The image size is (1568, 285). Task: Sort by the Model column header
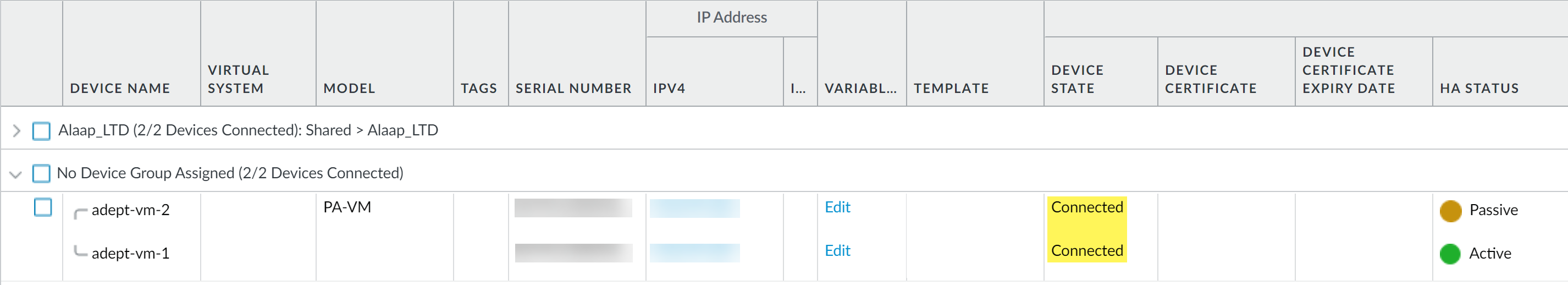click(349, 88)
